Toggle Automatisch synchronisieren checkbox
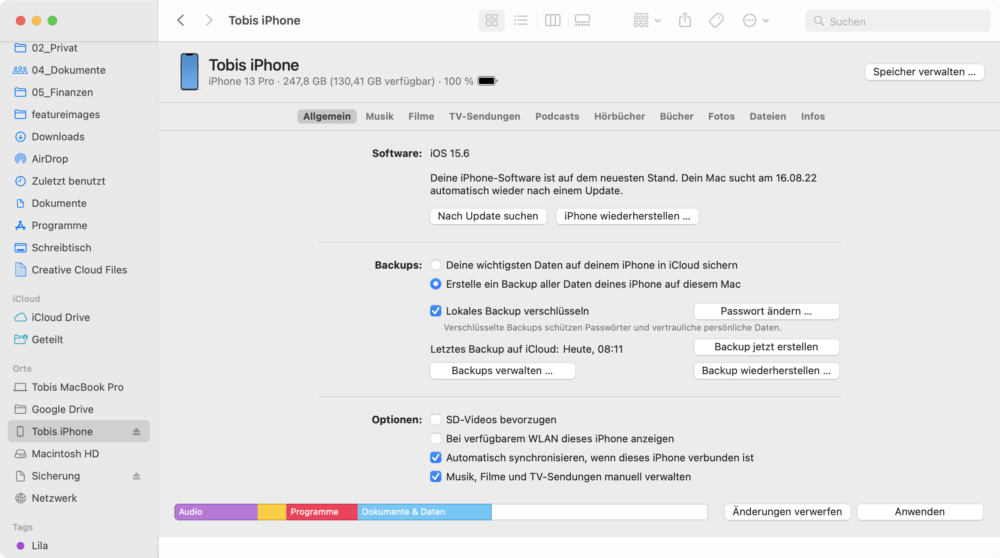This screenshot has width=1000, height=558. 436,457
